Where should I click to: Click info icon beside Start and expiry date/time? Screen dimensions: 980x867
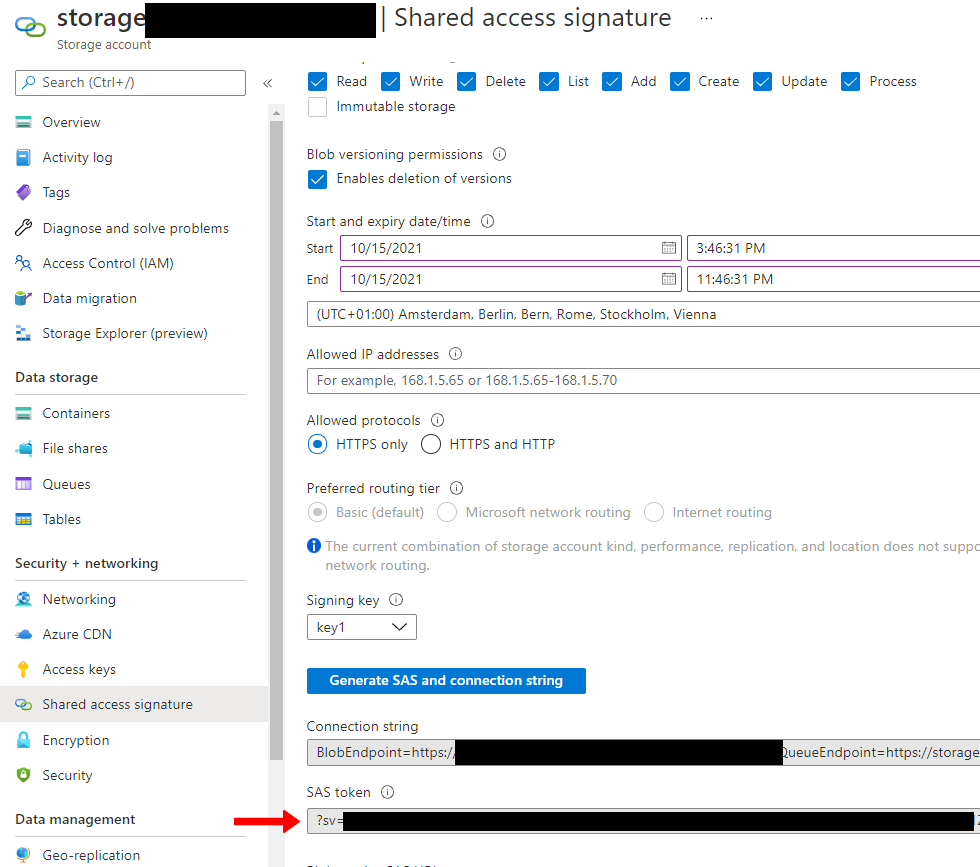488,221
